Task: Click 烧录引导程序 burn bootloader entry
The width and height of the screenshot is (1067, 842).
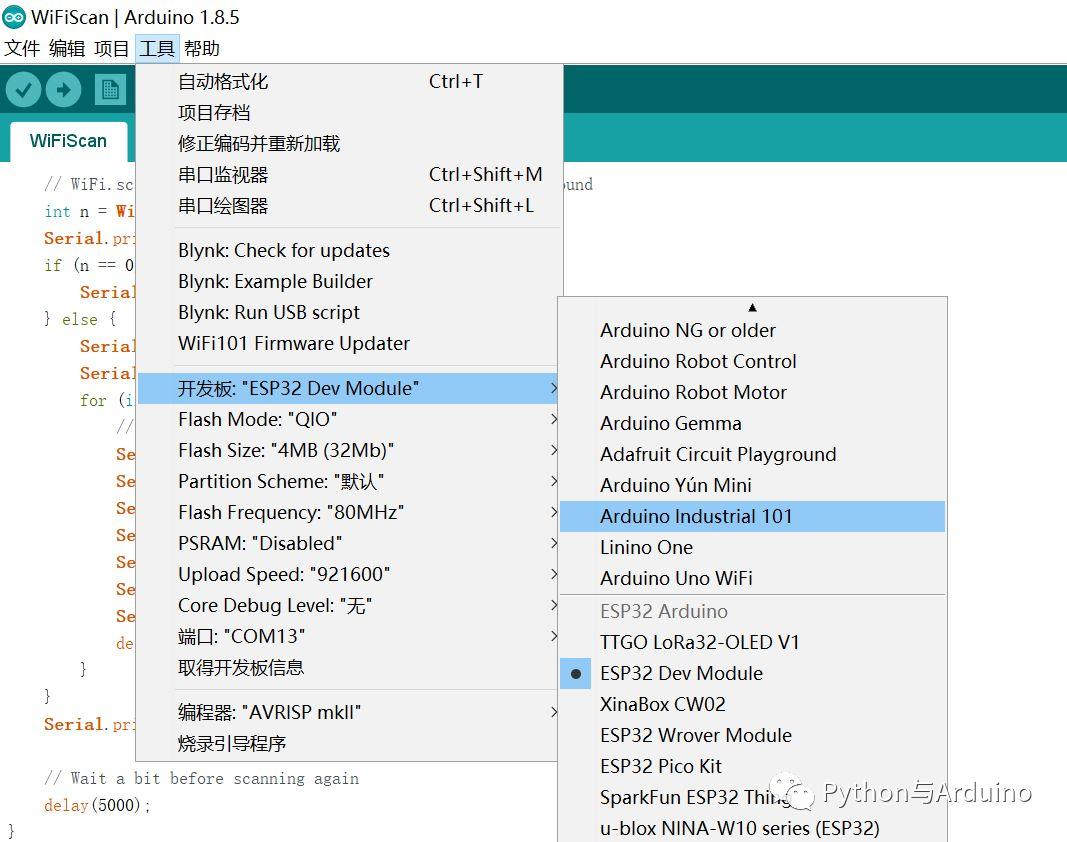Action: (x=348, y=743)
